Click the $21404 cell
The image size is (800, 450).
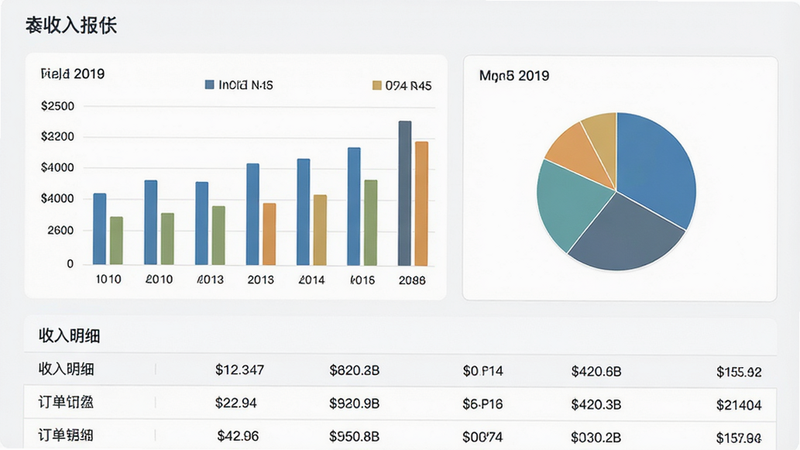739,405
